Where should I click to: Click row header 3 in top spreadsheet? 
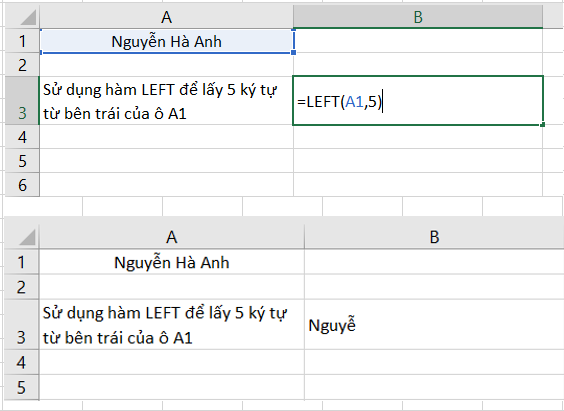point(22,101)
